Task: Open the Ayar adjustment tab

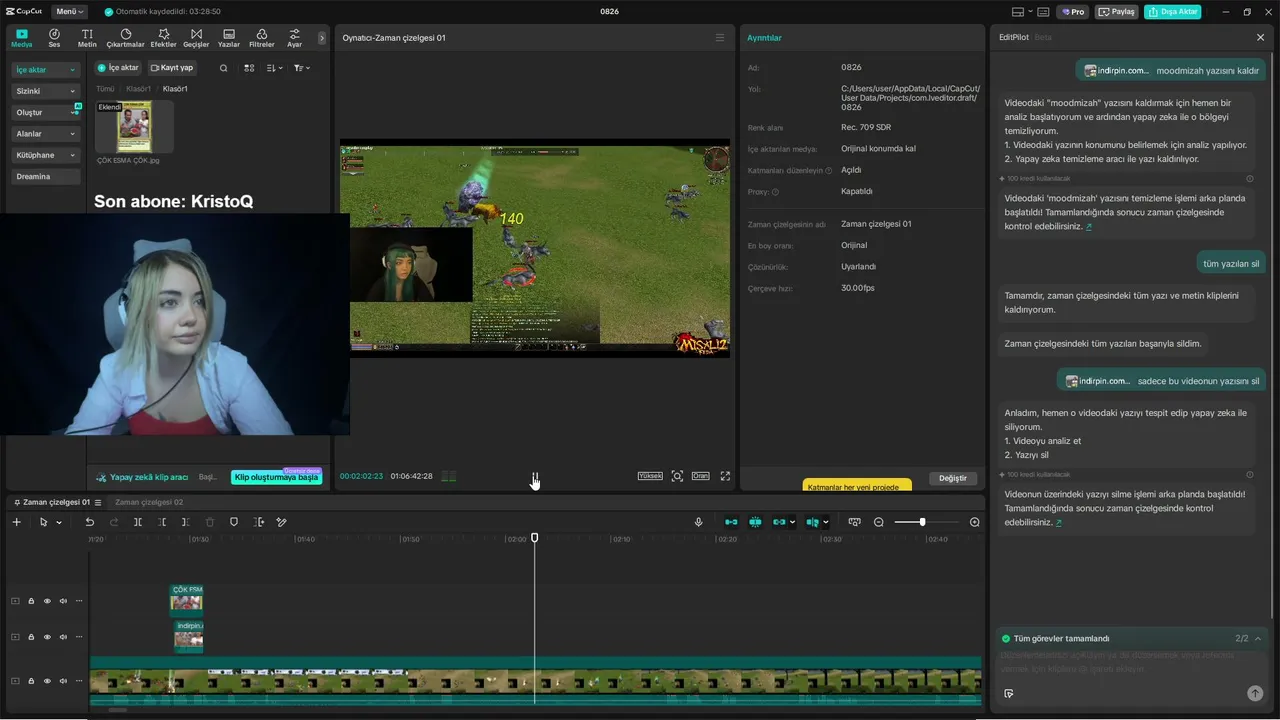Action: click(x=294, y=38)
